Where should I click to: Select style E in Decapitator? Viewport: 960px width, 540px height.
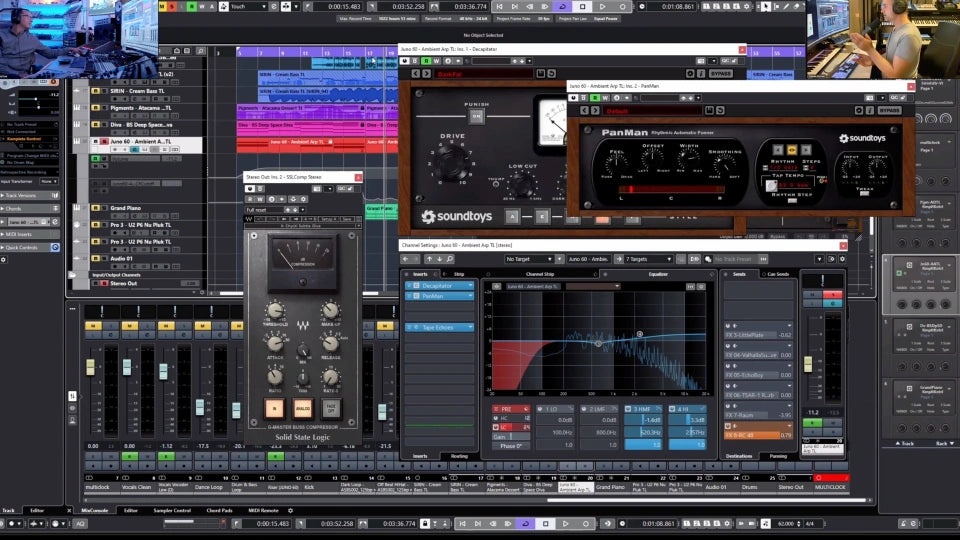[x=542, y=216]
